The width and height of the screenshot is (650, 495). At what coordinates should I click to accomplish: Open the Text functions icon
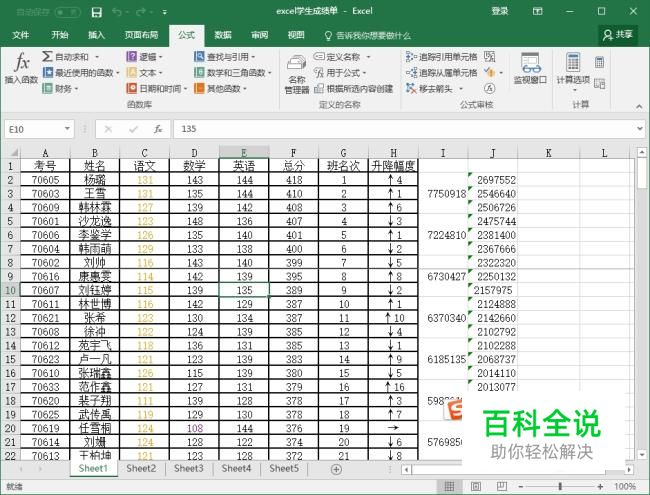(131, 73)
